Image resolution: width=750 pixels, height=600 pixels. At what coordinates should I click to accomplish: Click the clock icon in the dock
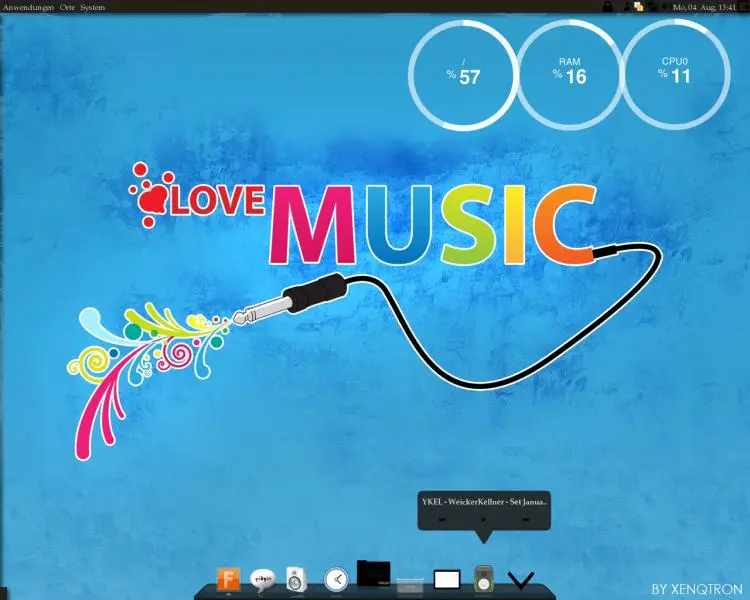tap(336, 578)
